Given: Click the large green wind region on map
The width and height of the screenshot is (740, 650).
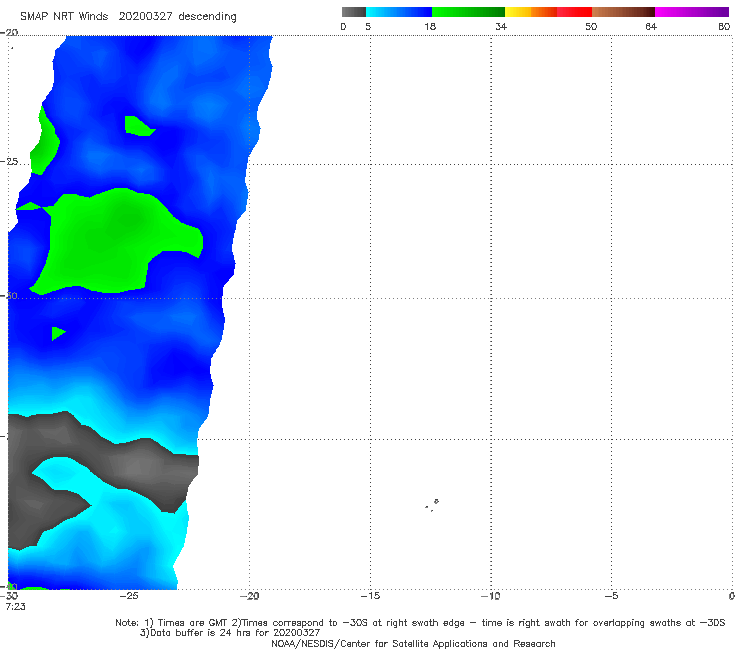Looking at the screenshot, I should coord(113,241).
